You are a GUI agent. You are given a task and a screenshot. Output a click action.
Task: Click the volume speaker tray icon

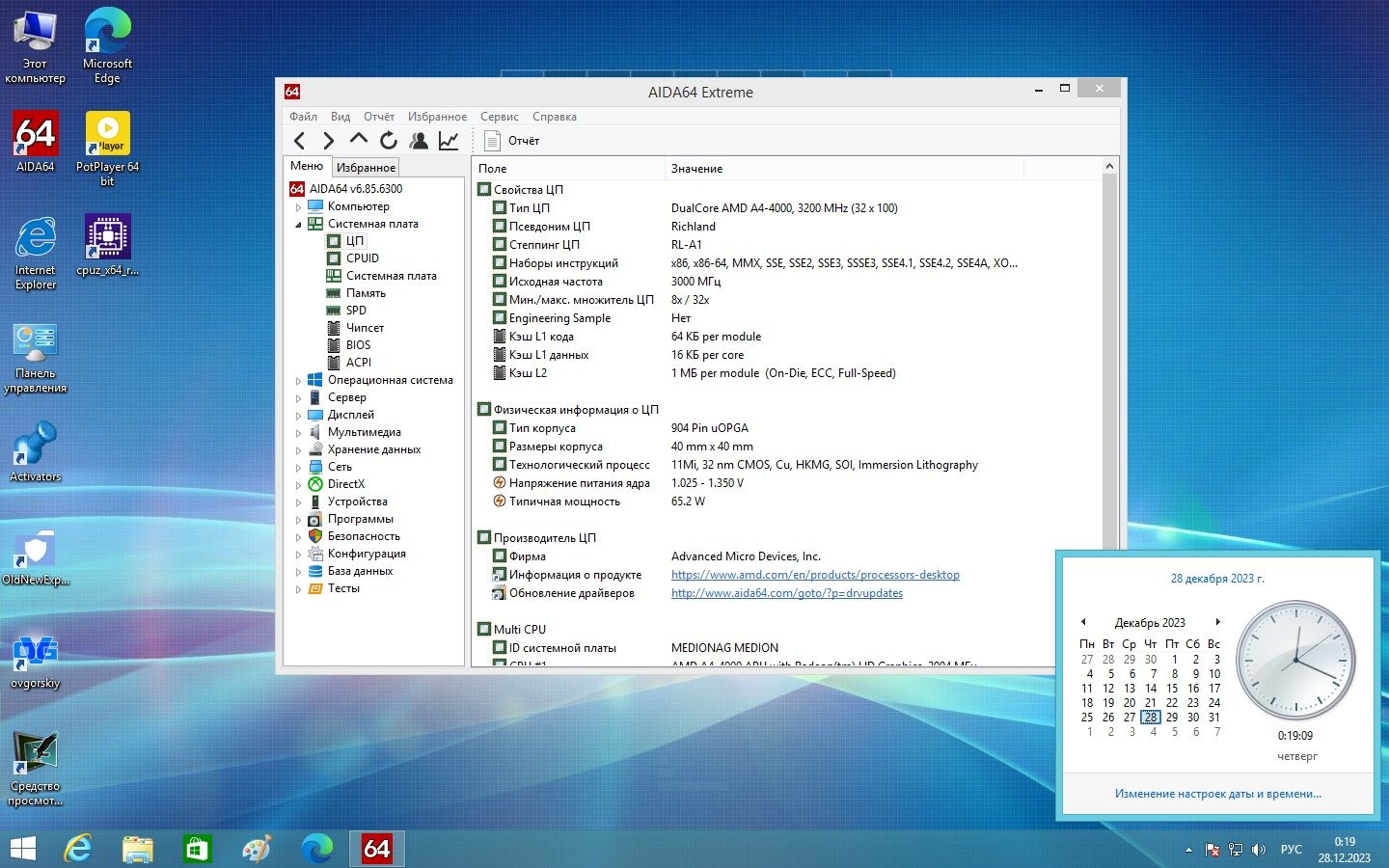[1259, 850]
